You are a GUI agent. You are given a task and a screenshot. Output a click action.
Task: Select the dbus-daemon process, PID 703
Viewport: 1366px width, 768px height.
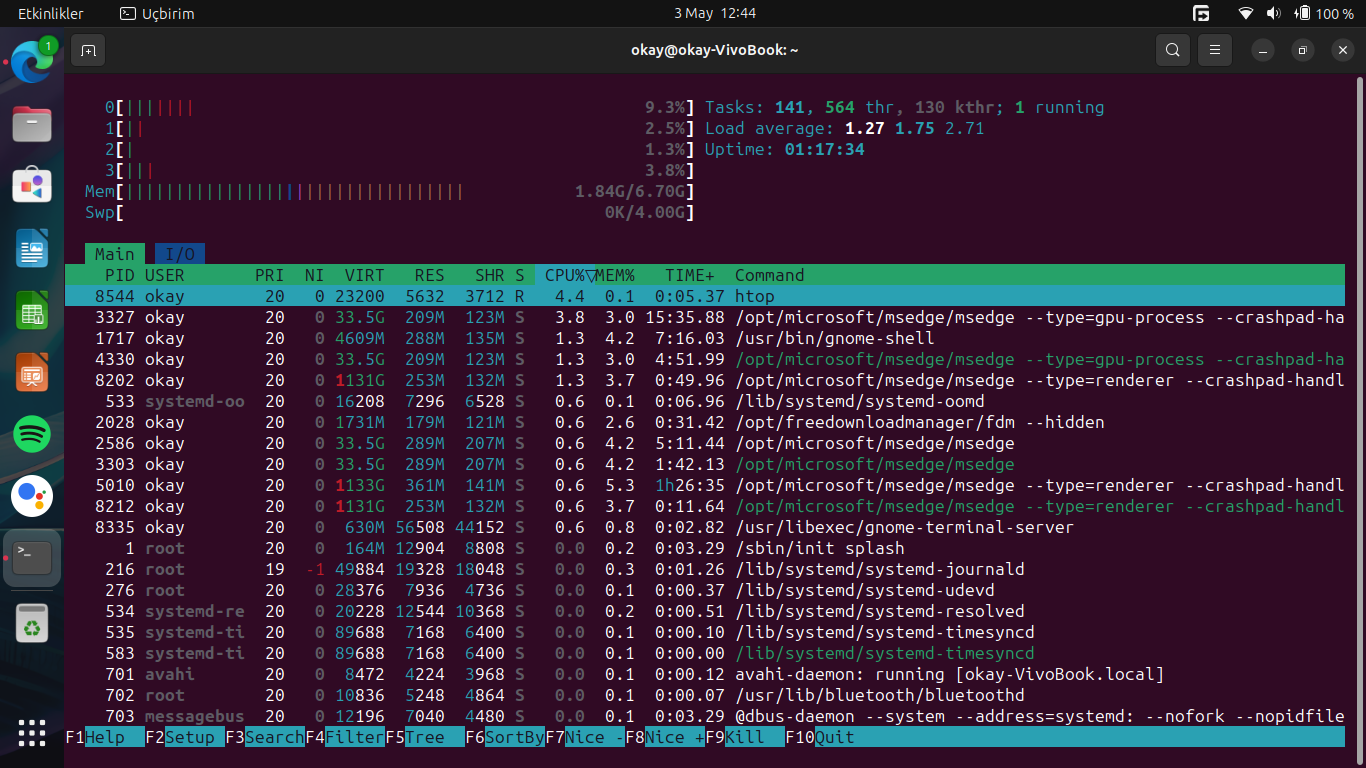pyautogui.click(x=705, y=716)
